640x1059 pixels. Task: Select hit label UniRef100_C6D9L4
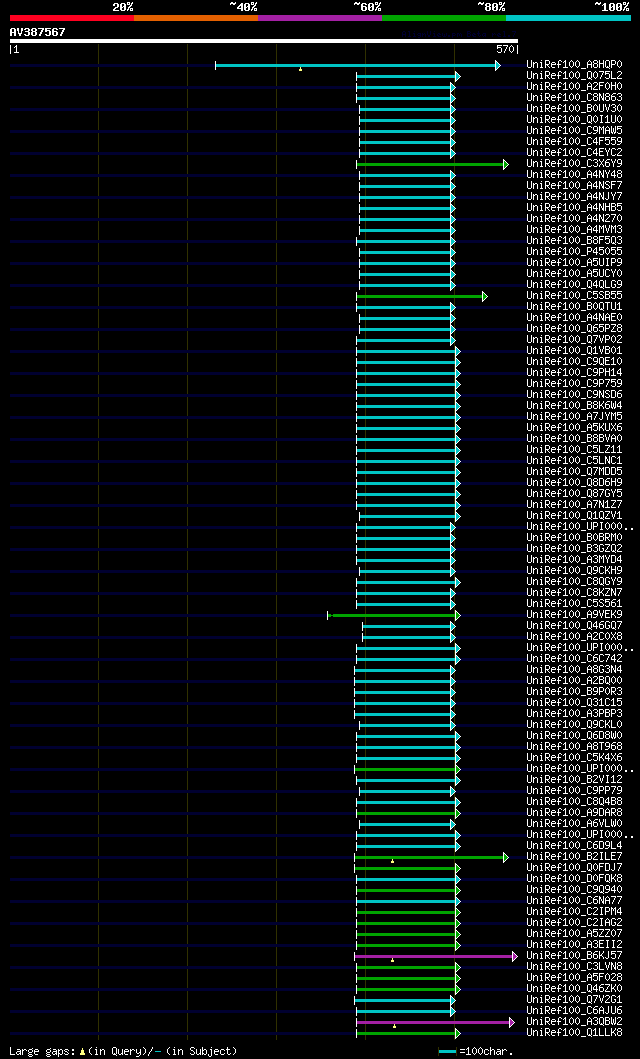(x=575, y=845)
